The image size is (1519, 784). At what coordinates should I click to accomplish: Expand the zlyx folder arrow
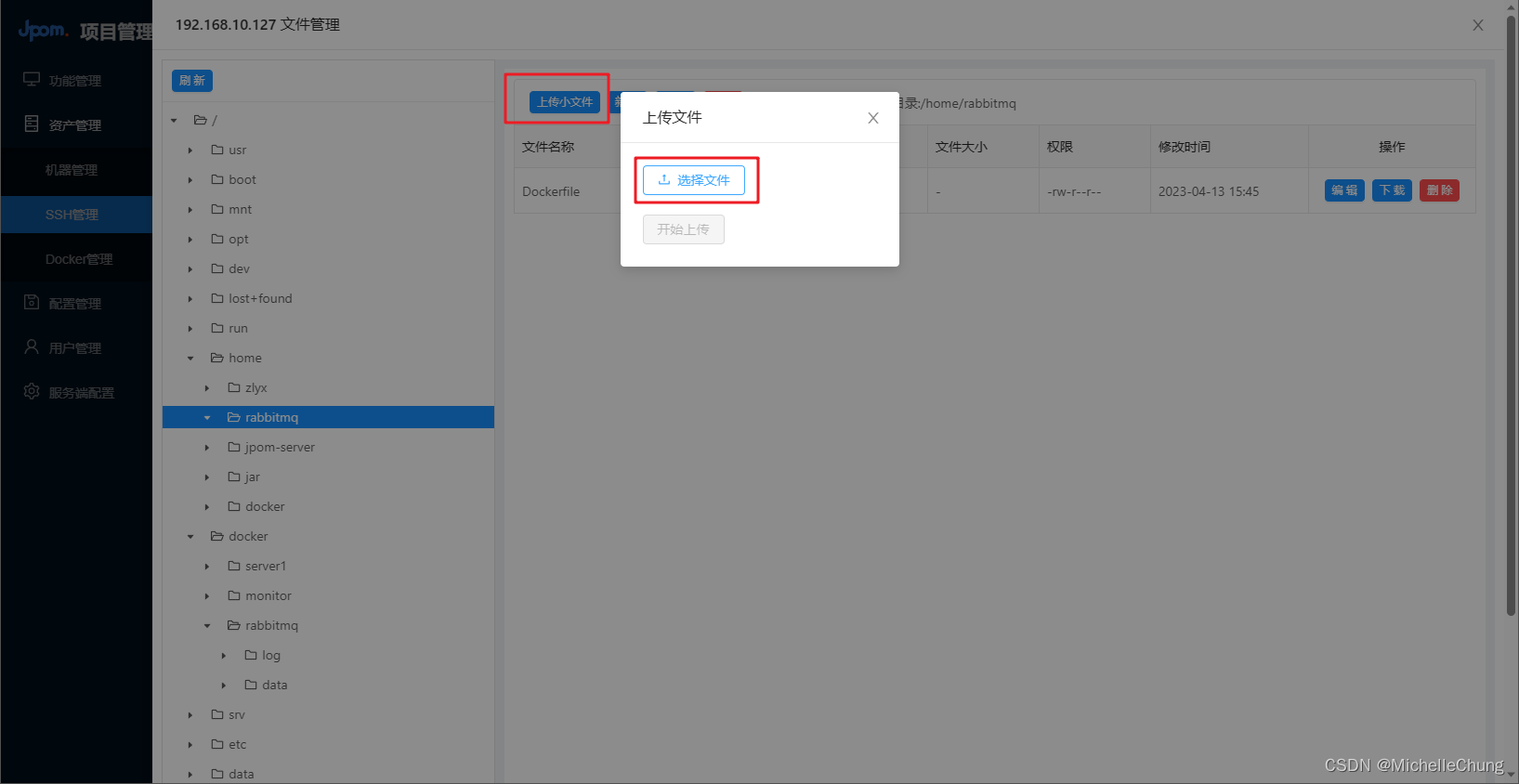click(207, 387)
